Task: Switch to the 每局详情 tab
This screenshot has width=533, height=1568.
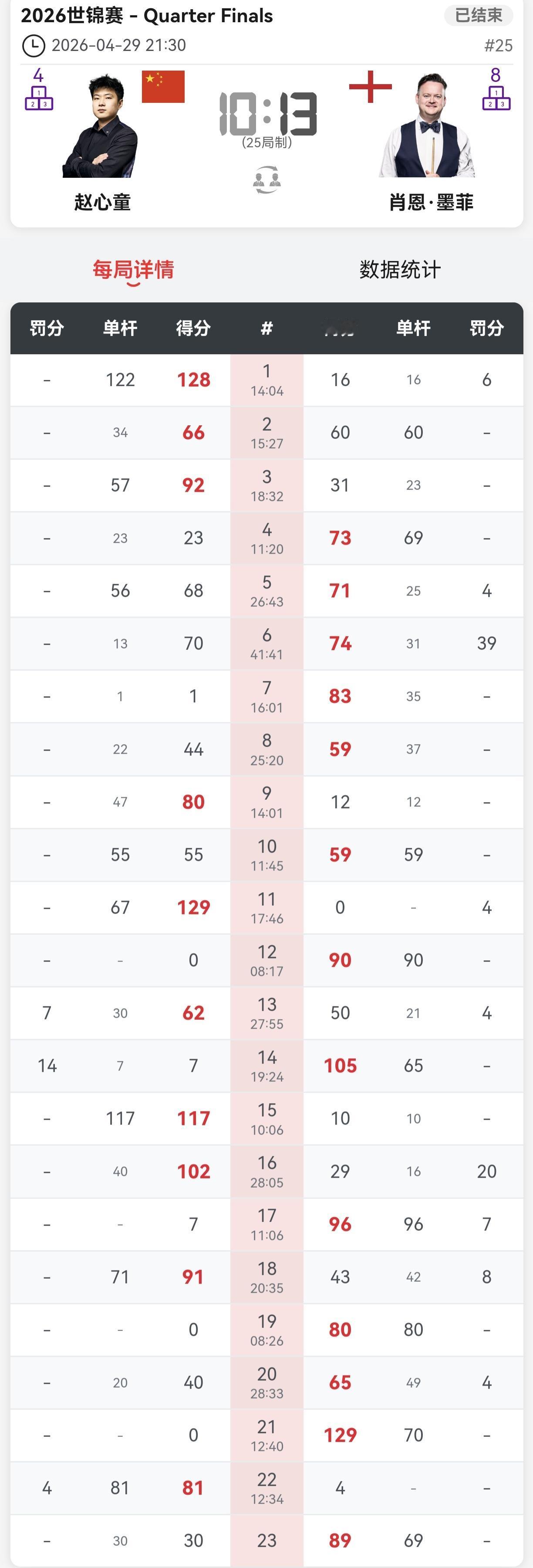Action: tap(133, 270)
